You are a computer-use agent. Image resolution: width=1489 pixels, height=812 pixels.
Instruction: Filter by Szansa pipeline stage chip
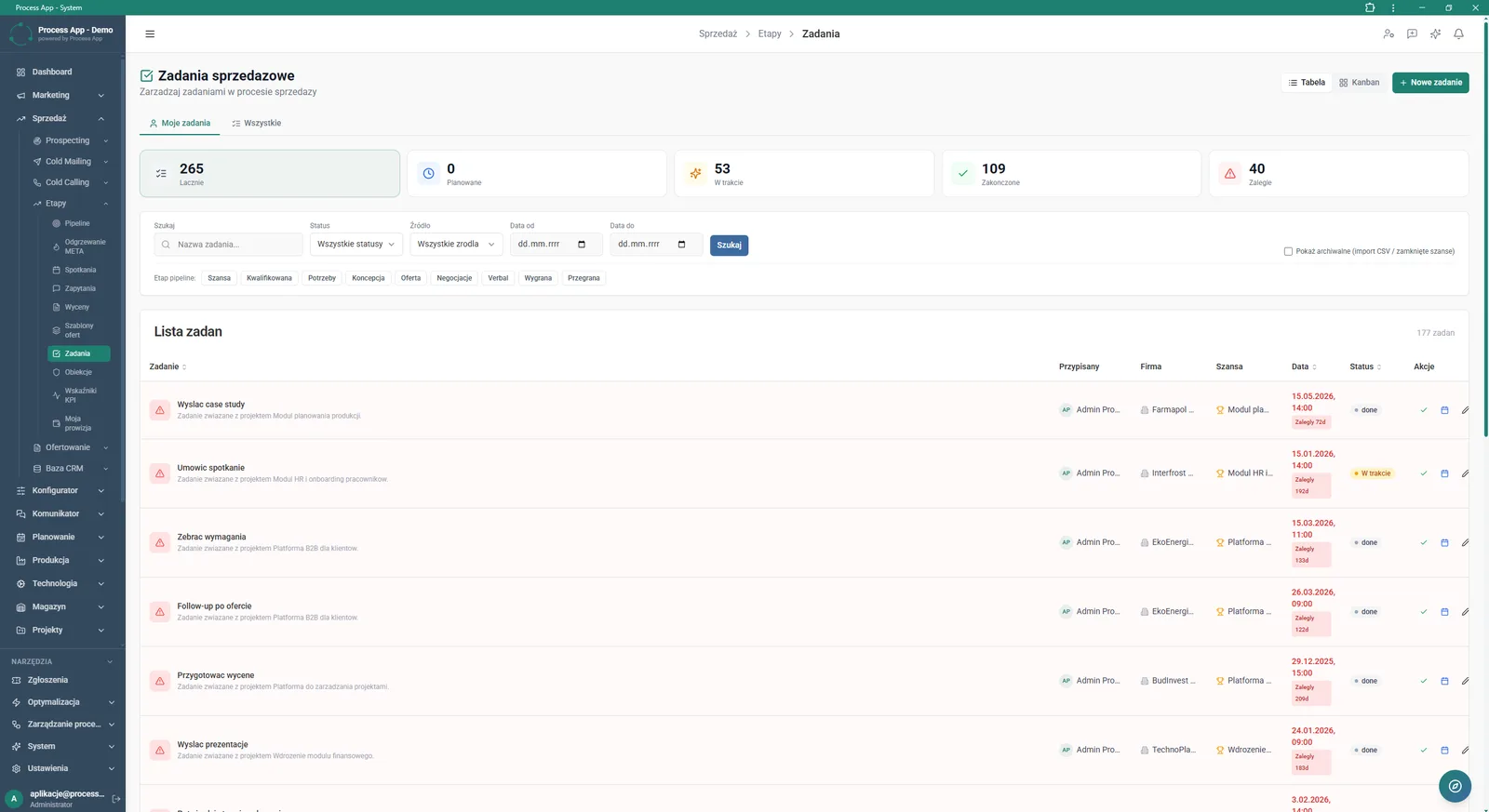pos(219,278)
